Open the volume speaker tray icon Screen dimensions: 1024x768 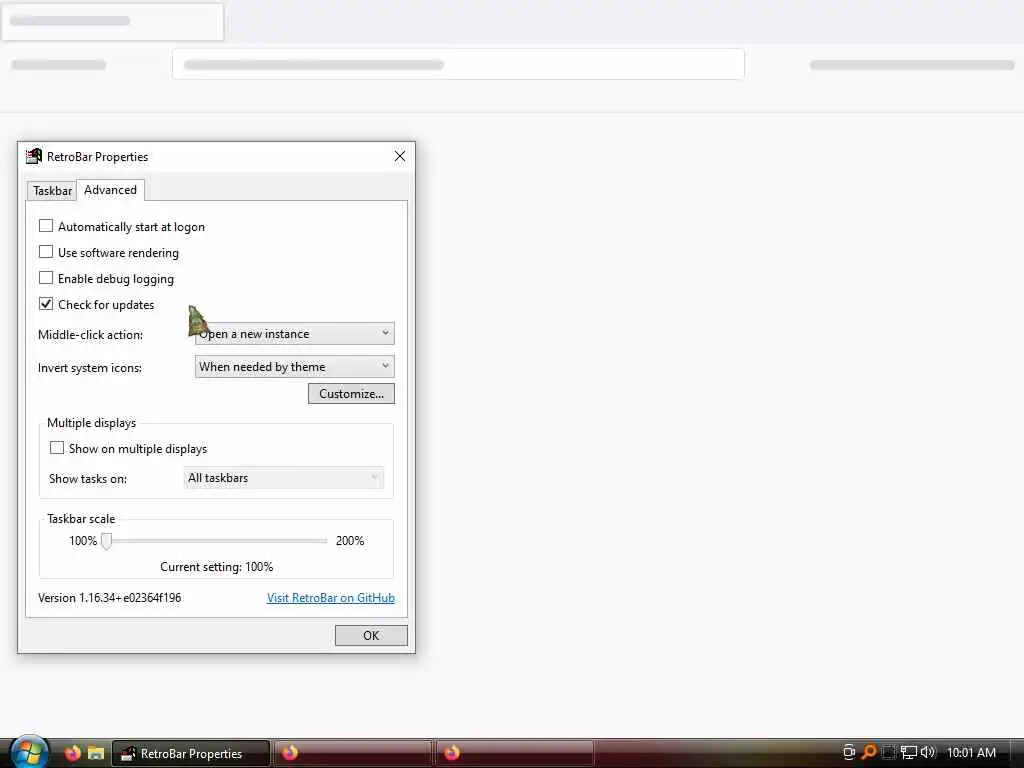point(927,752)
